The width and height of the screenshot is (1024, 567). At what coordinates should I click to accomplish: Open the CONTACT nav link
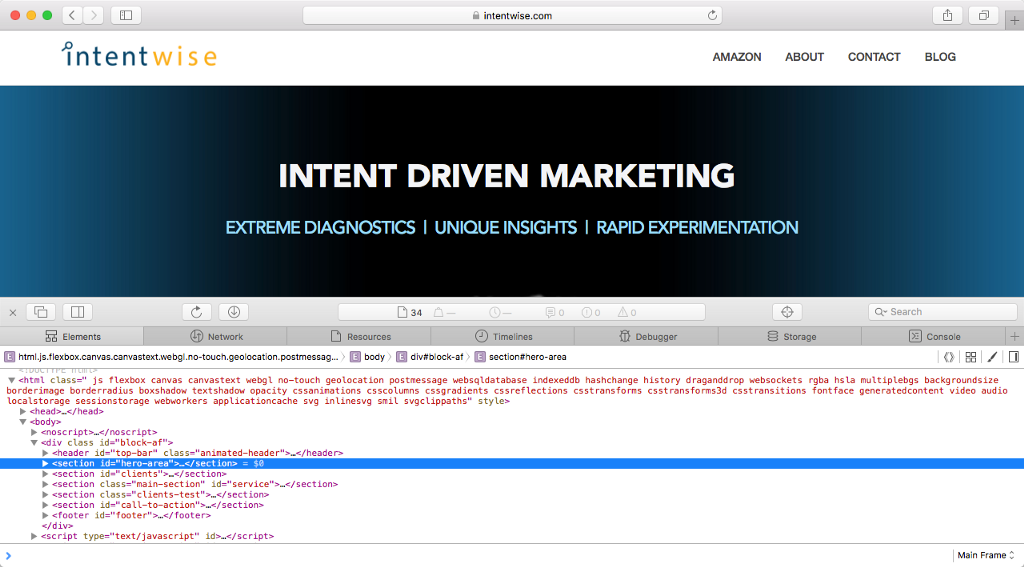coord(874,57)
